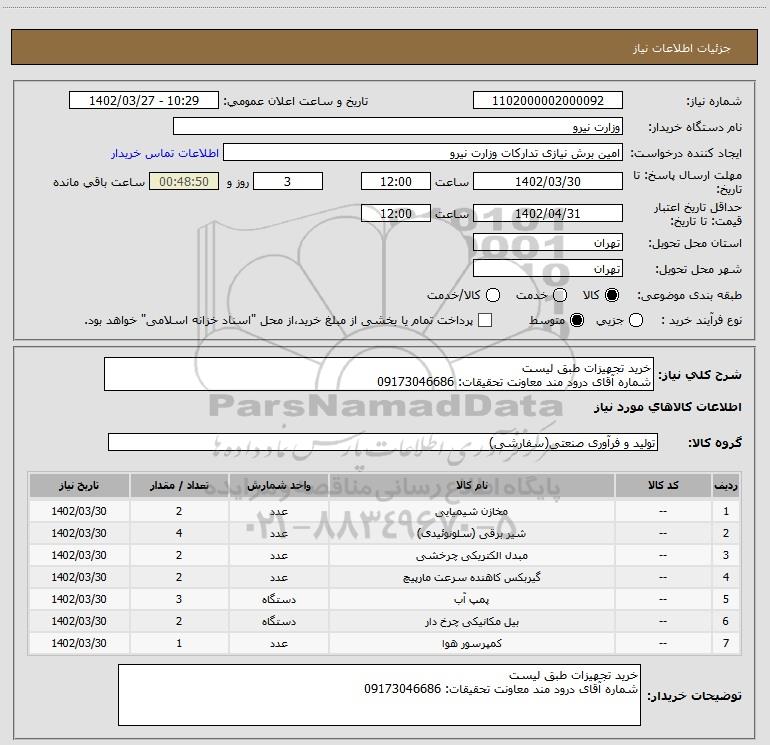Click the countdown timer 00:48:50
Screen dimensions: 770x745
click(184, 181)
